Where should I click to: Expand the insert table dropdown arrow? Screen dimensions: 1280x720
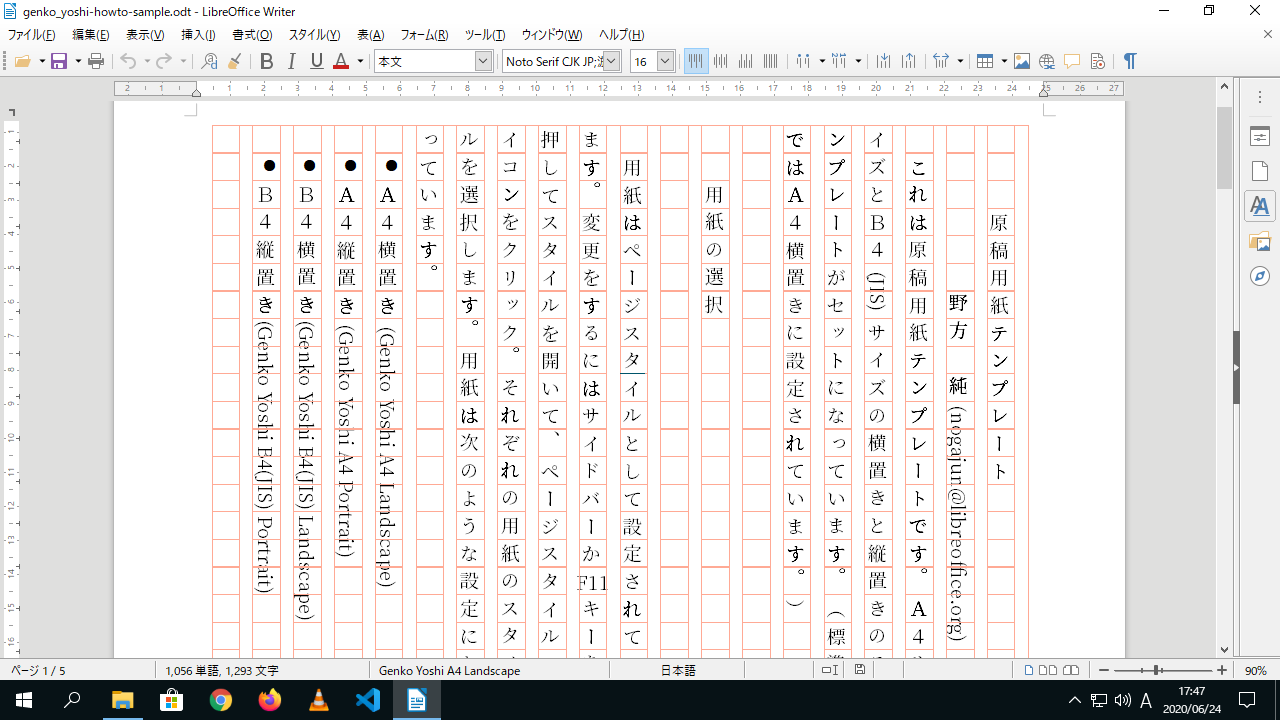pos(1003,61)
